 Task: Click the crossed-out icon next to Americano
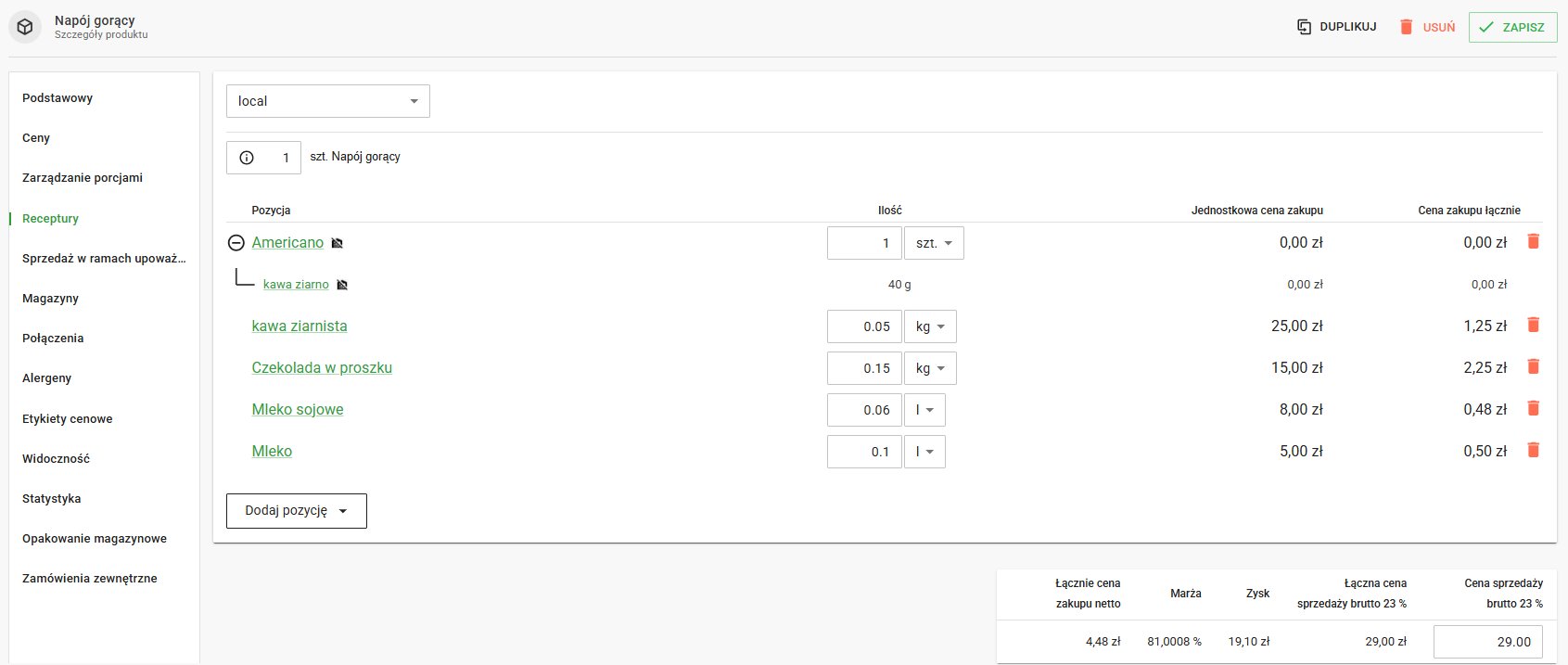pyautogui.click(x=338, y=243)
